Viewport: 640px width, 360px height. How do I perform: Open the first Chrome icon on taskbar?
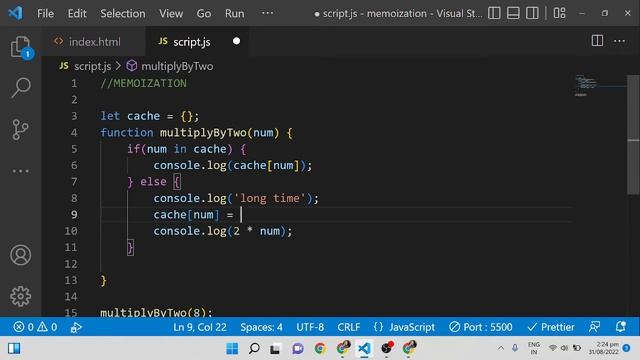click(x=320, y=348)
